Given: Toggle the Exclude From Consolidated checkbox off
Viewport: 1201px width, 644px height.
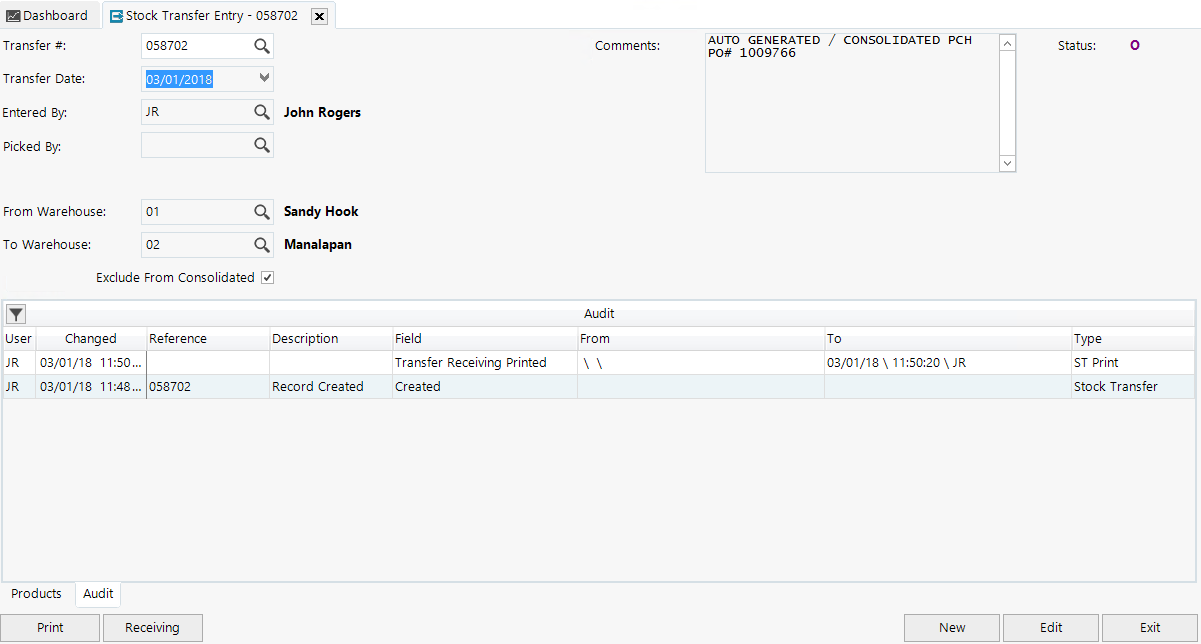Looking at the screenshot, I should pos(266,277).
